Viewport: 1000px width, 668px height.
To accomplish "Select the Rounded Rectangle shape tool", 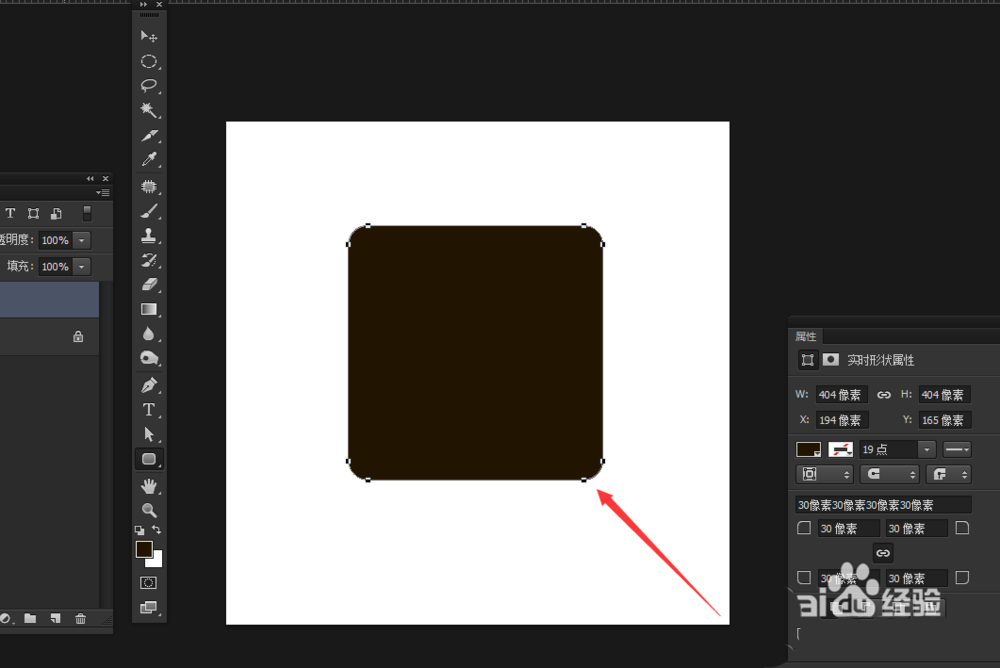I will coord(149,459).
